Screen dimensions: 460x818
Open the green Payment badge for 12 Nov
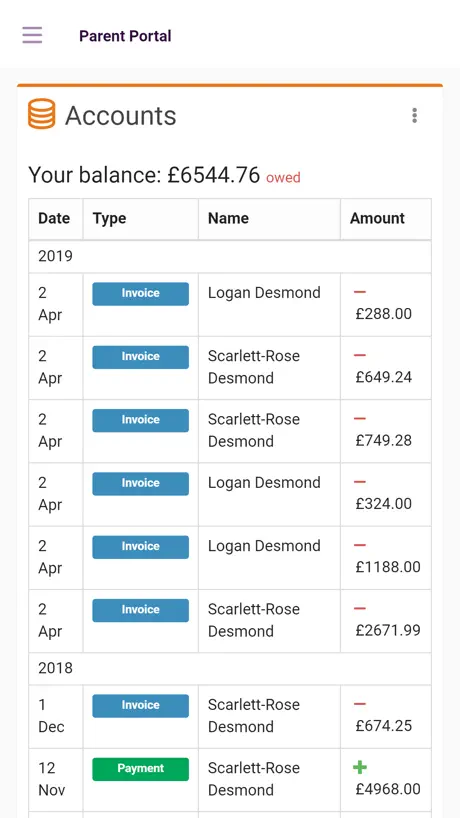coord(140,769)
